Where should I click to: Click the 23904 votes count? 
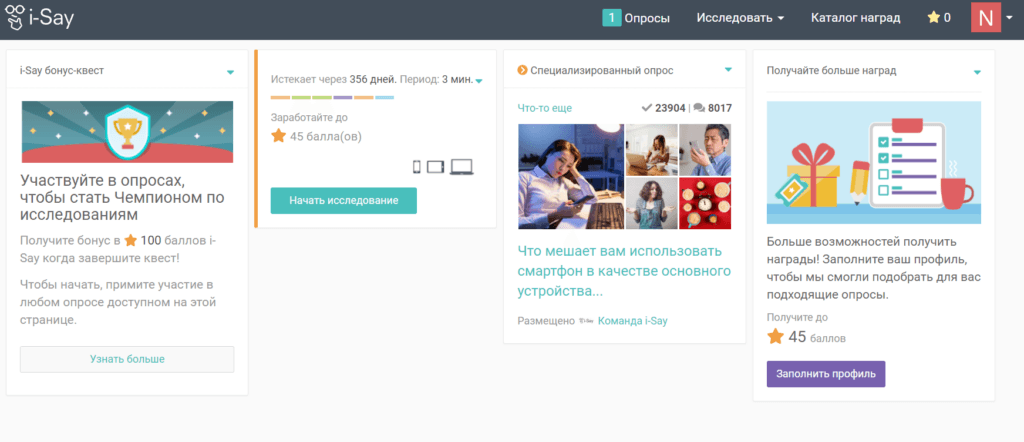670,108
